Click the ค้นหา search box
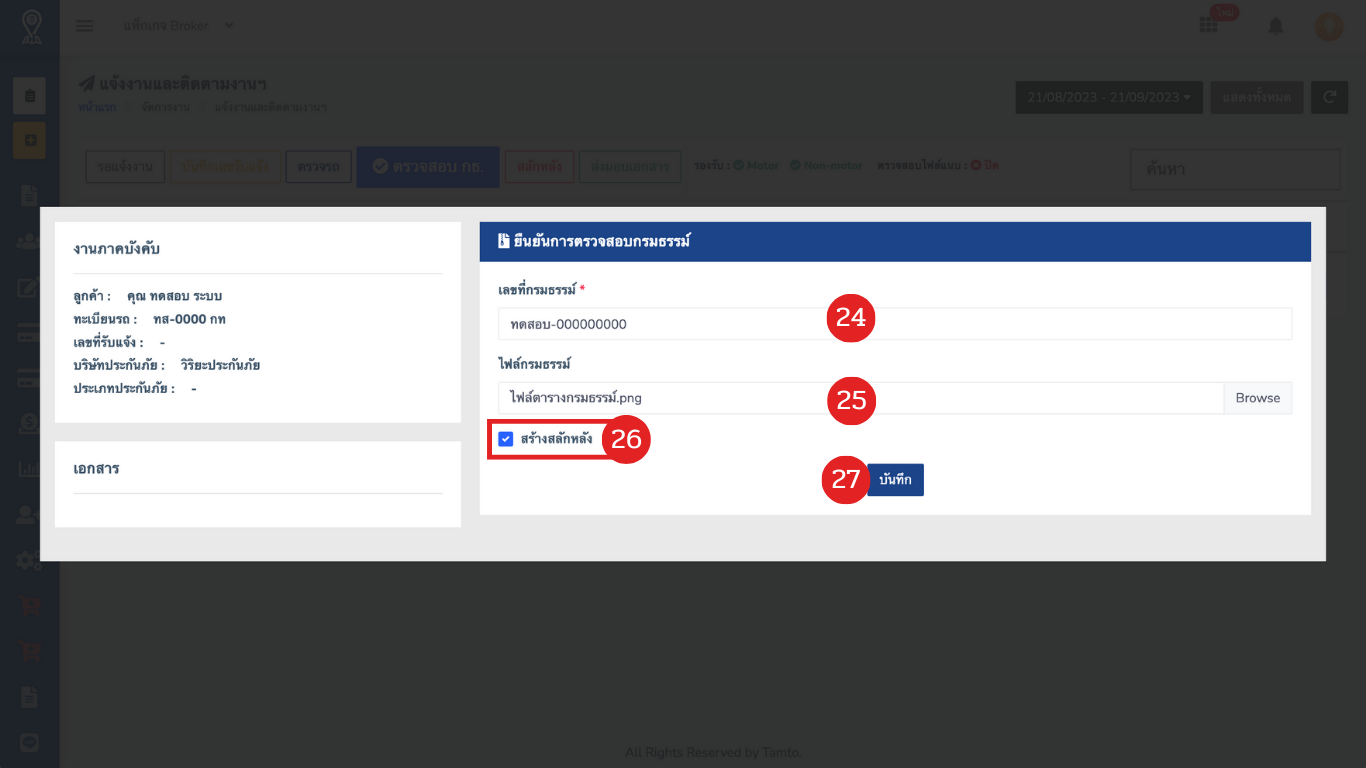The image size is (1366, 768). [x=1235, y=169]
